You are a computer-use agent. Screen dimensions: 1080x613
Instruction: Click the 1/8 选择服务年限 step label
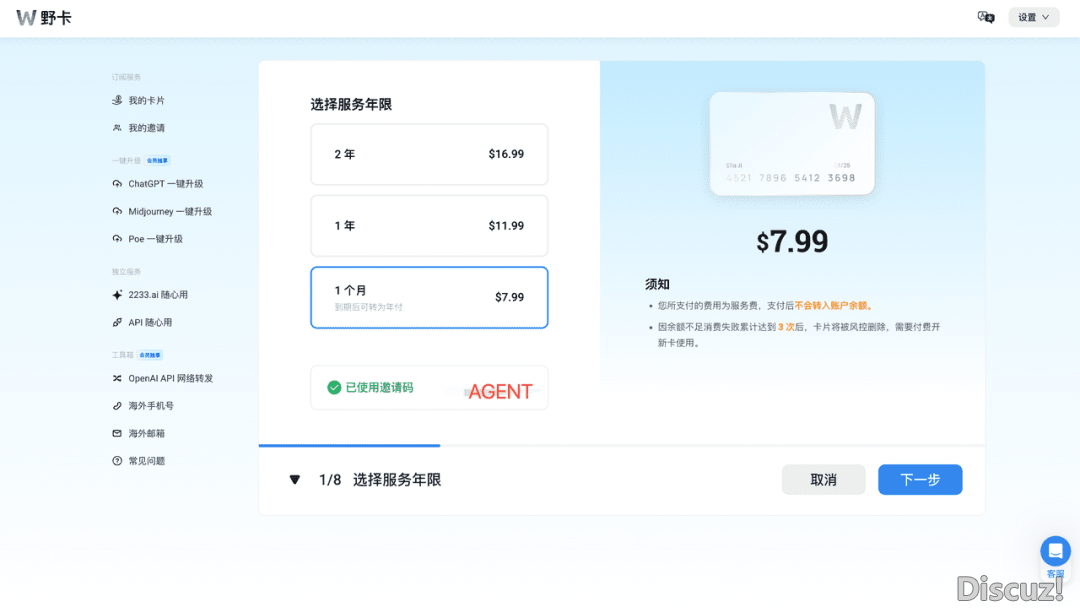coord(380,480)
